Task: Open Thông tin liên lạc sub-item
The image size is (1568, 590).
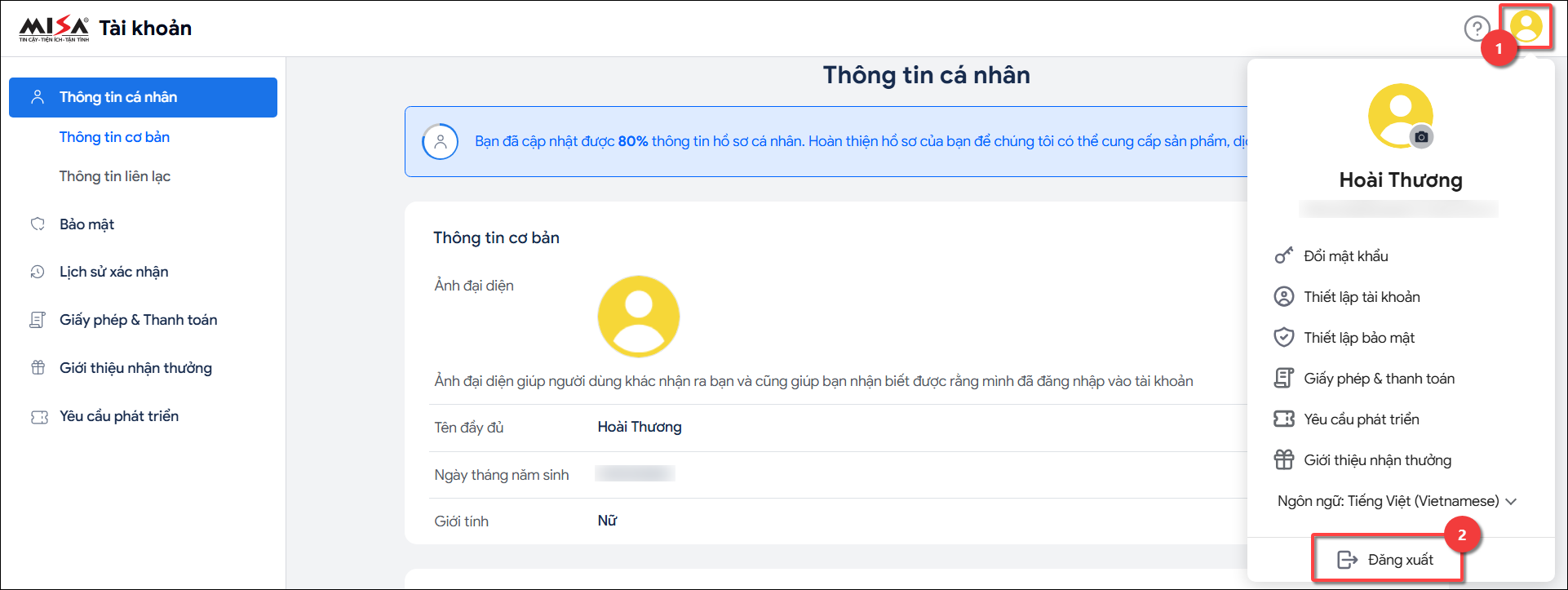Action: pos(115,176)
